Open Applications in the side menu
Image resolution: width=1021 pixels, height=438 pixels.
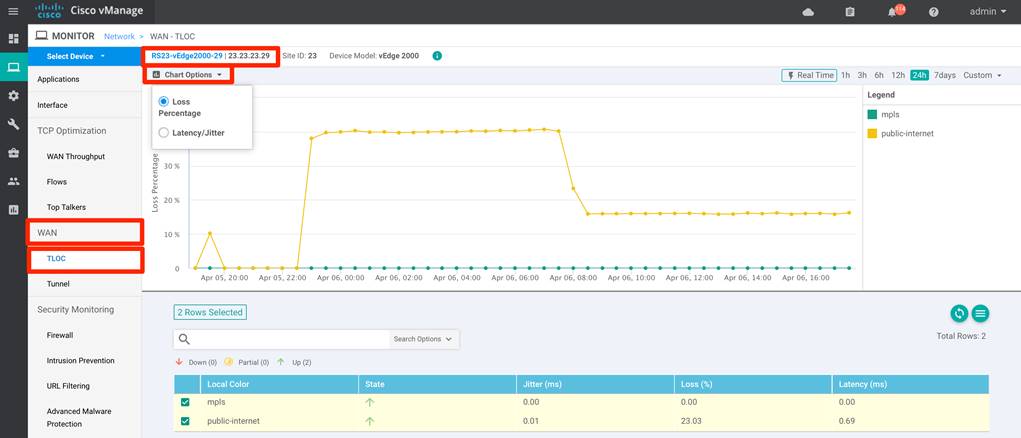coord(59,79)
